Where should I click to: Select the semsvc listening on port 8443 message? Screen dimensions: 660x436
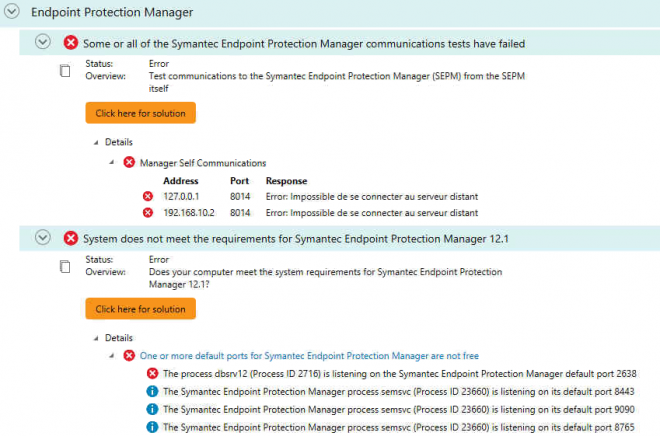(399, 392)
